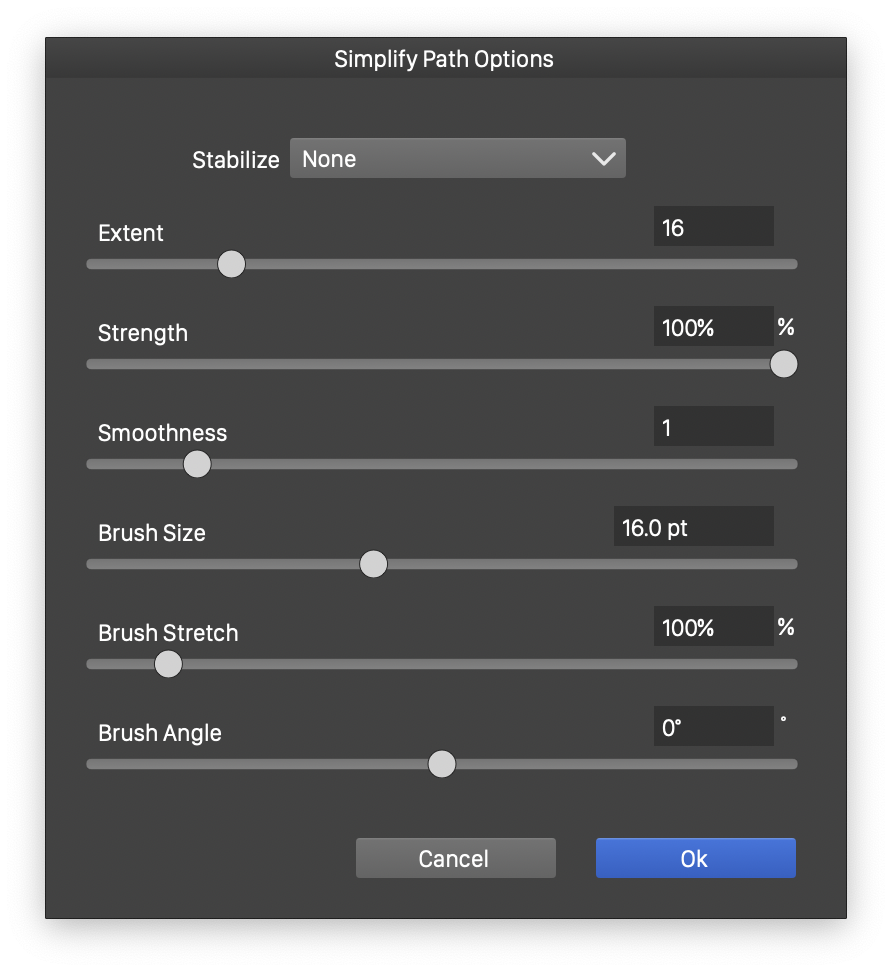
Task: Click the left end of Strength track
Action: click(x=94, y=364)
